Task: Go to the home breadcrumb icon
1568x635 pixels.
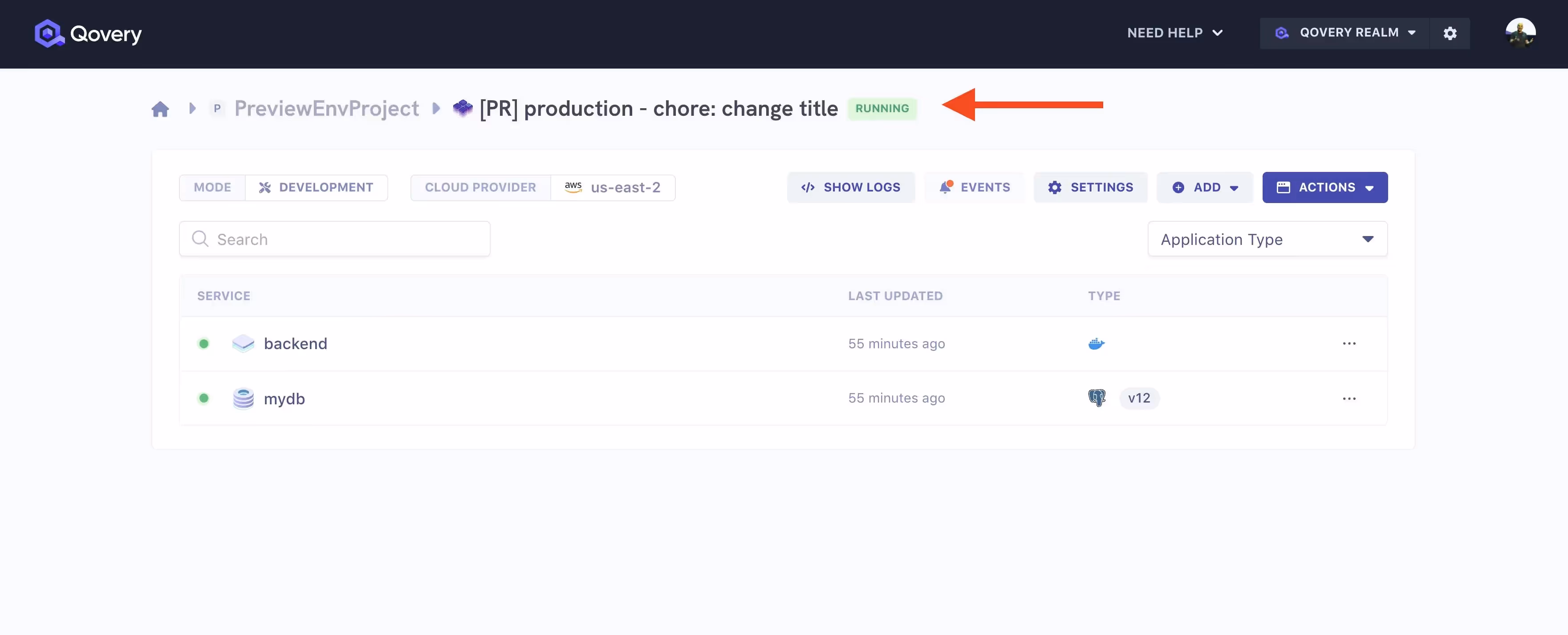Action: point(160,109)
